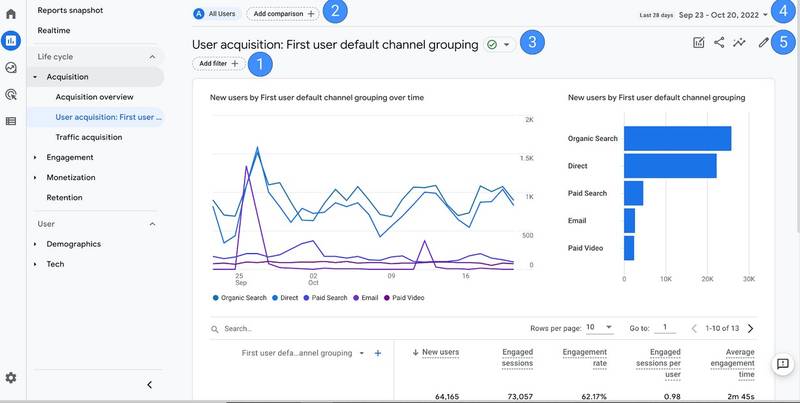Add a secondary dimension with plus icon
Viewport: 800px width, 403px height.
[x=378, y=353]
